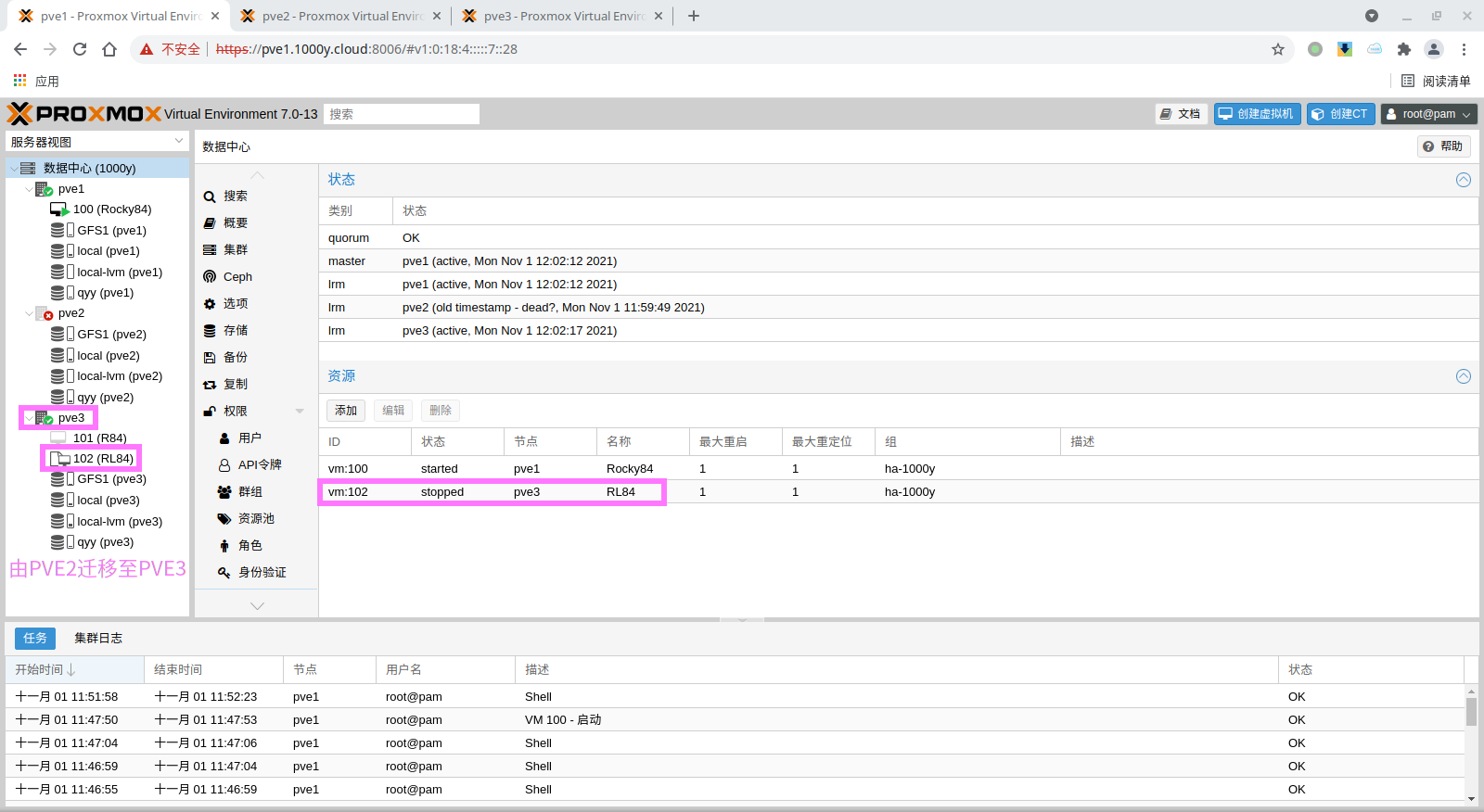Image resolution: width=1484 pixels, height=812 pixels.
Task: Collapse the pve2 node tree
Action: 29,313
